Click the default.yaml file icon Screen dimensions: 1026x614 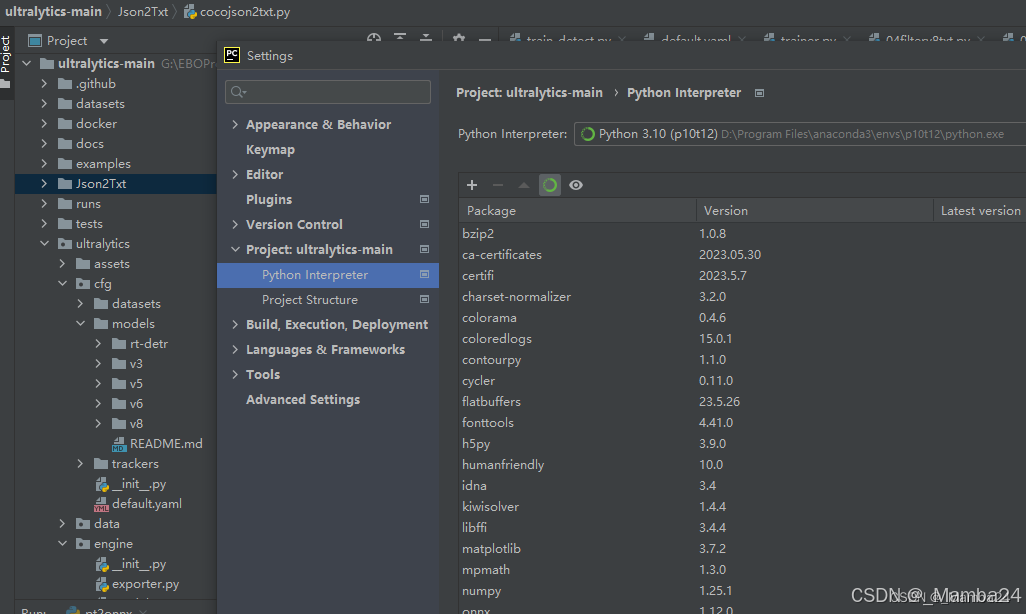(101, 504)
